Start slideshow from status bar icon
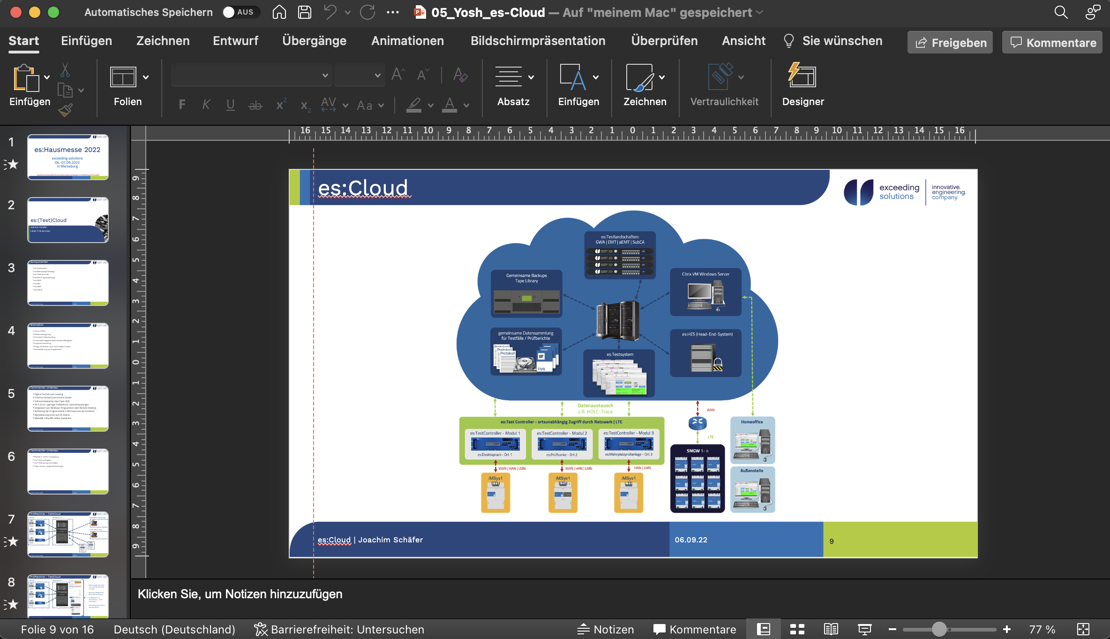Screen dimensions: 1110x639 point(864,629)
